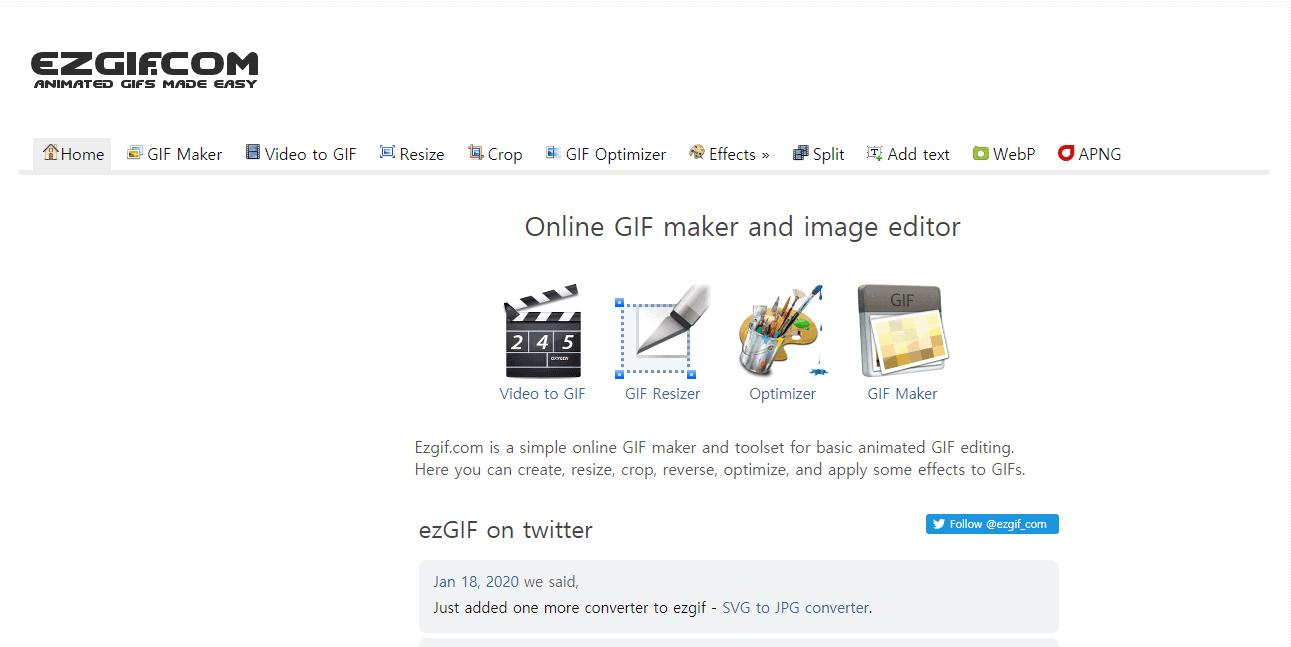The height and width of the screenshot is (647, 1291).
Task: Open the SVG to JPG converter link
Action: point(795,607)
